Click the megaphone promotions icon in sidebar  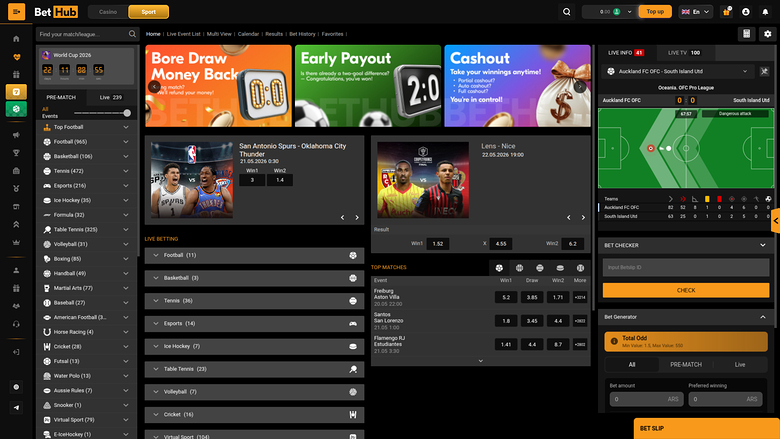point(16,135)
